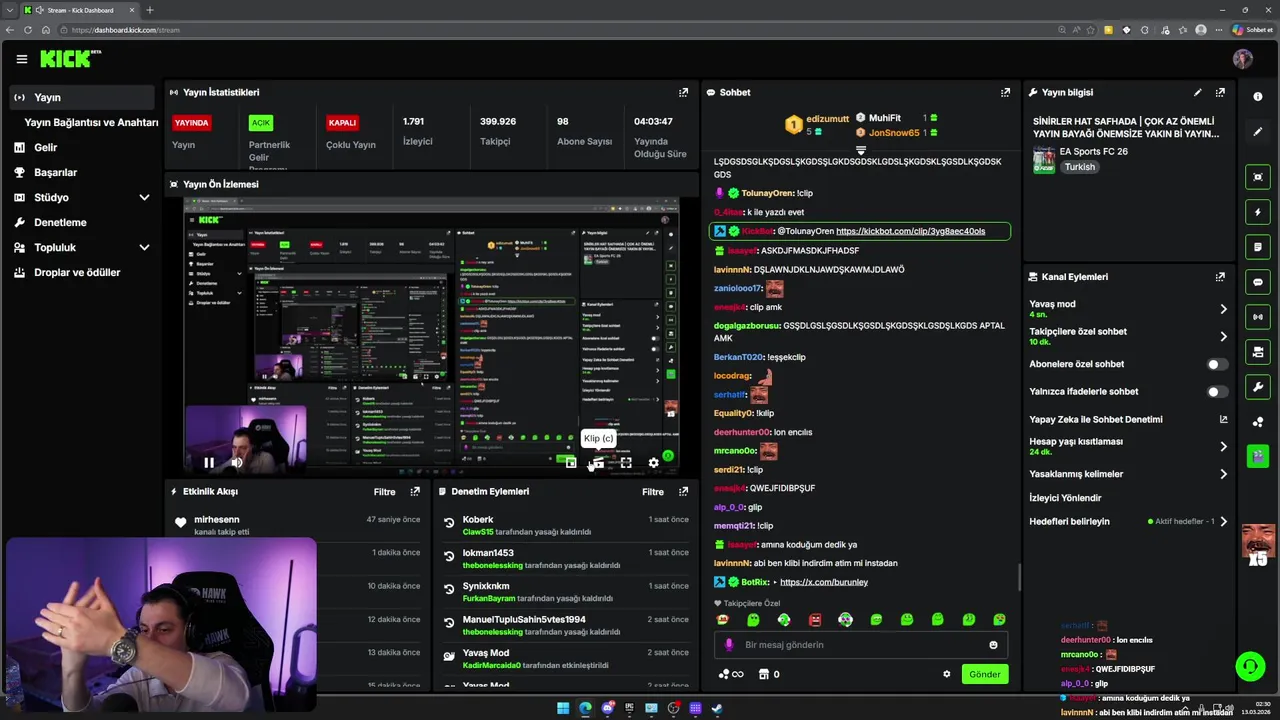Toggle the chat bubble widget in the right sidebar
Viewport: 1280px width, 720px height.
(x=1258, y=282)
